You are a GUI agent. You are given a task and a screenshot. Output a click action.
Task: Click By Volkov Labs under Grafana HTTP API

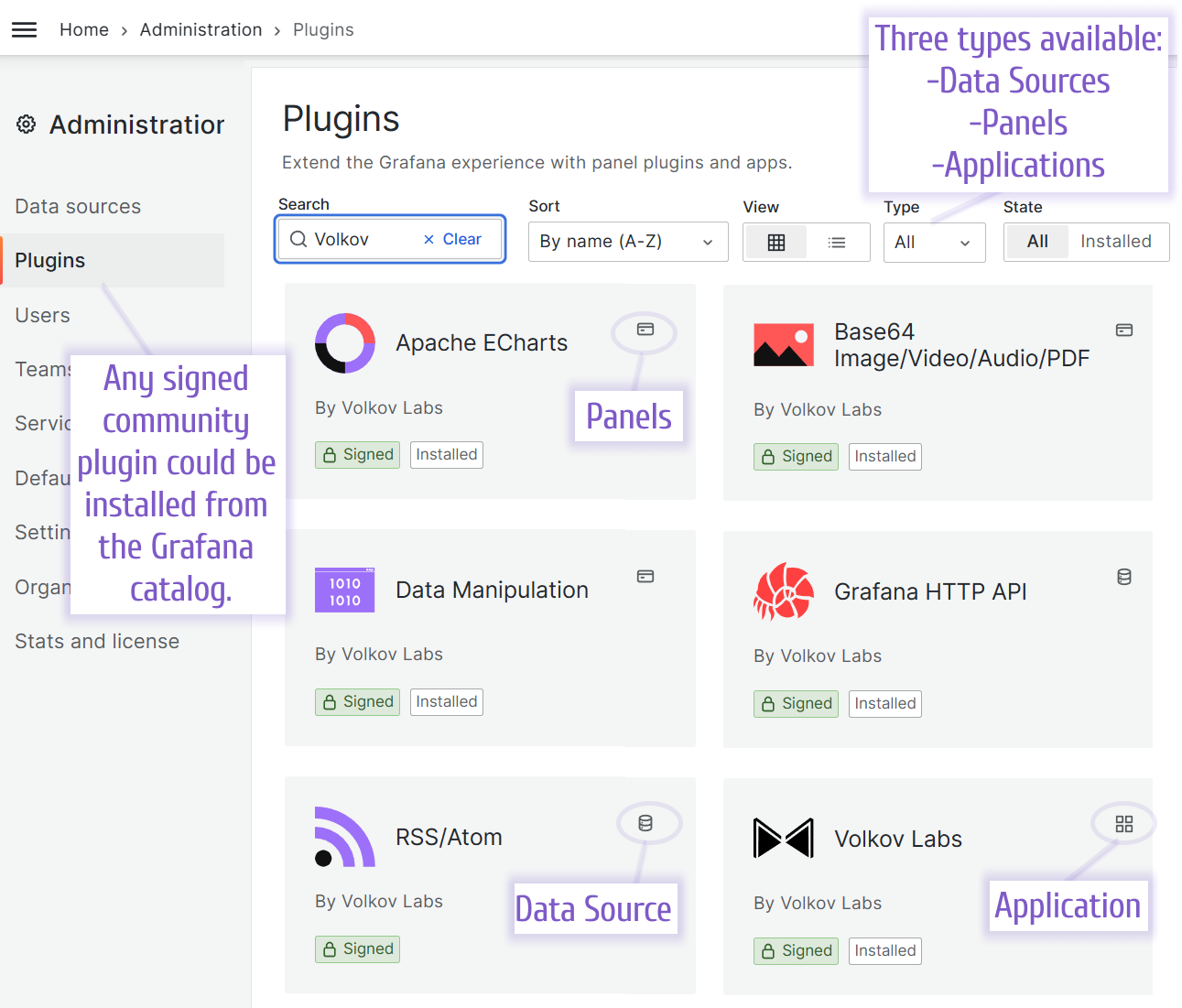(818, 656)
